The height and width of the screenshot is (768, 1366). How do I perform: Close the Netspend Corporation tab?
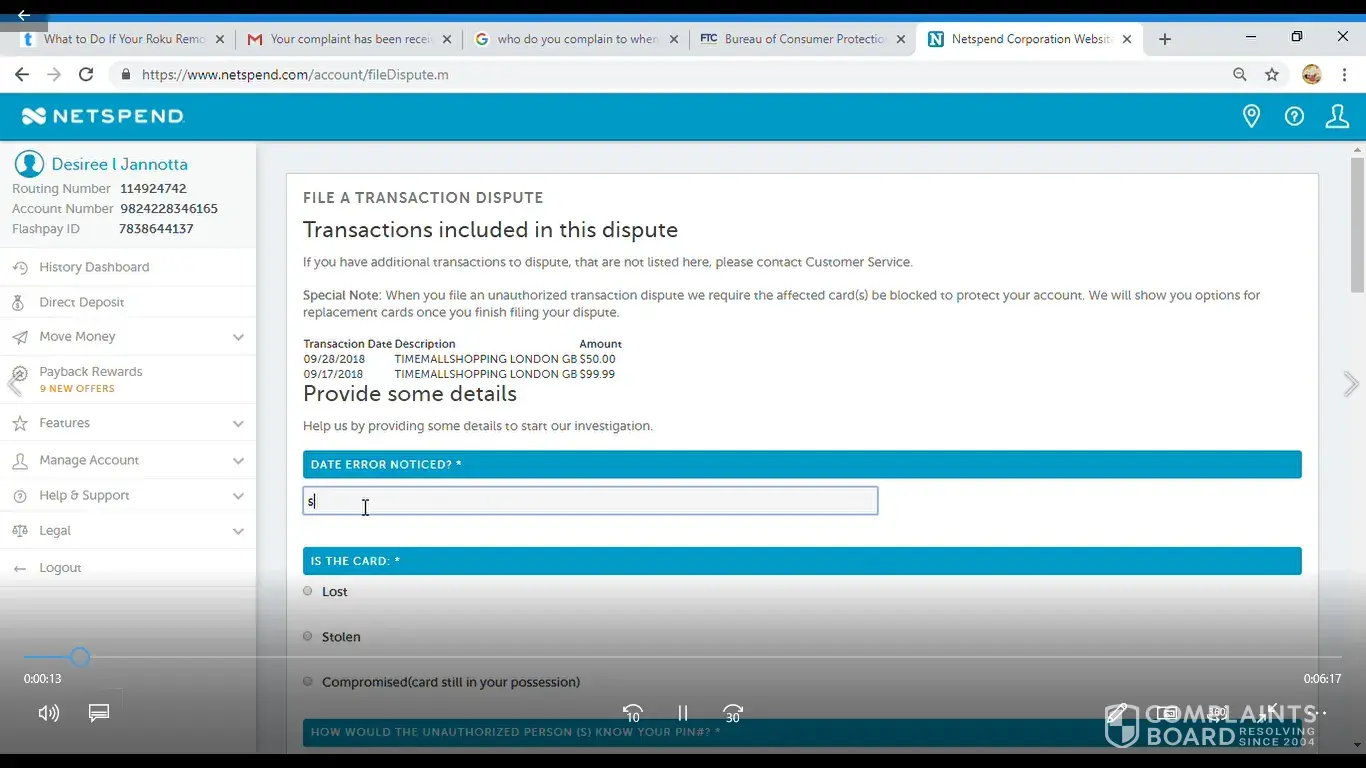click(1127, 39)
